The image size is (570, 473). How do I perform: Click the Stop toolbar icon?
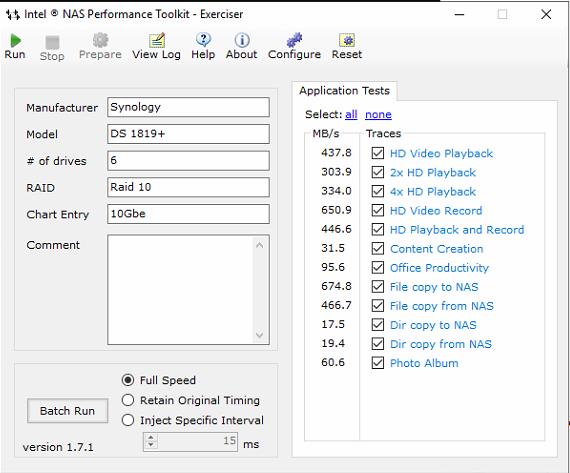(x=52, y=42)
